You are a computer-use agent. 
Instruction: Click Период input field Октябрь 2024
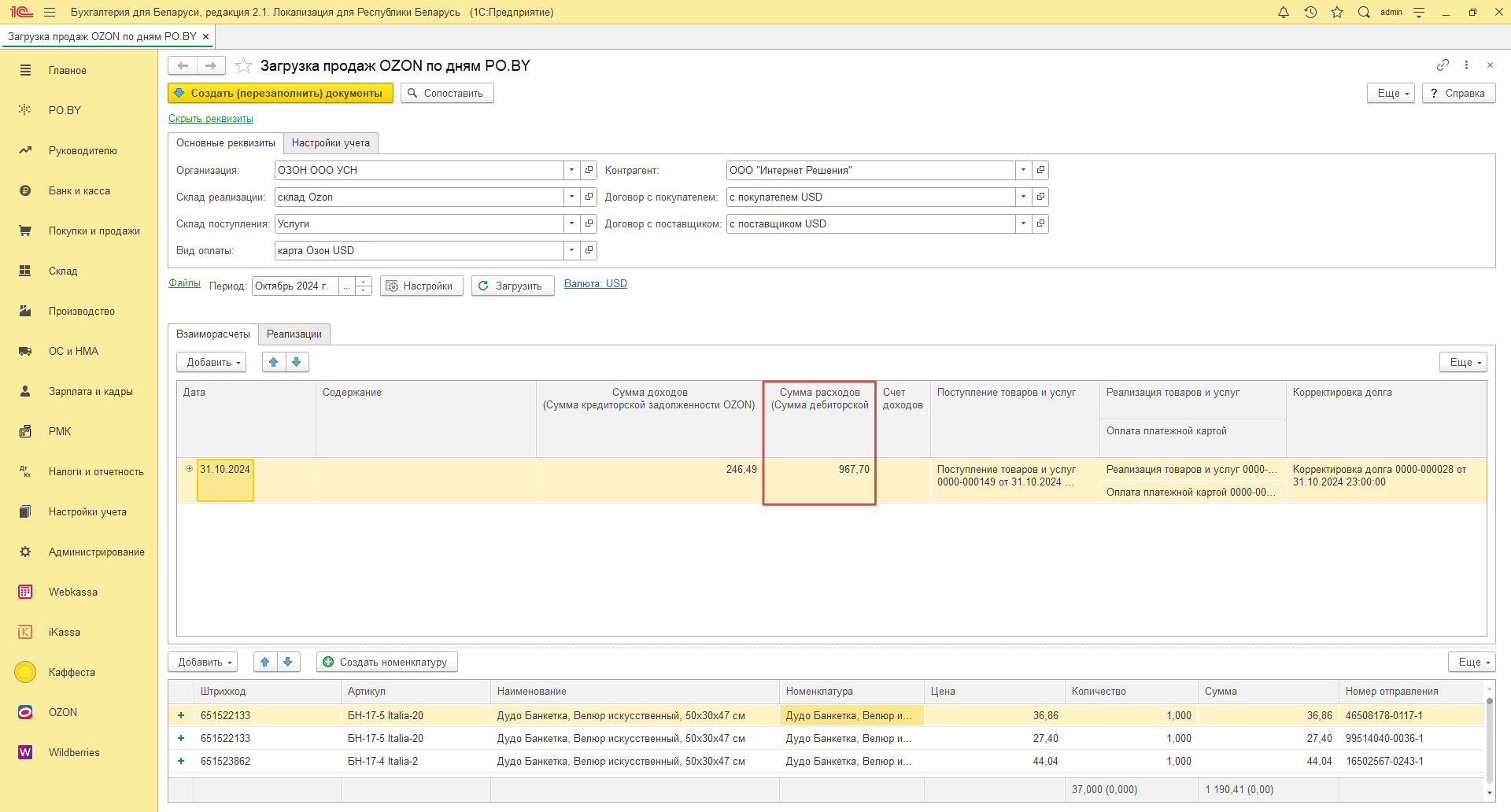tap(296, 286)
